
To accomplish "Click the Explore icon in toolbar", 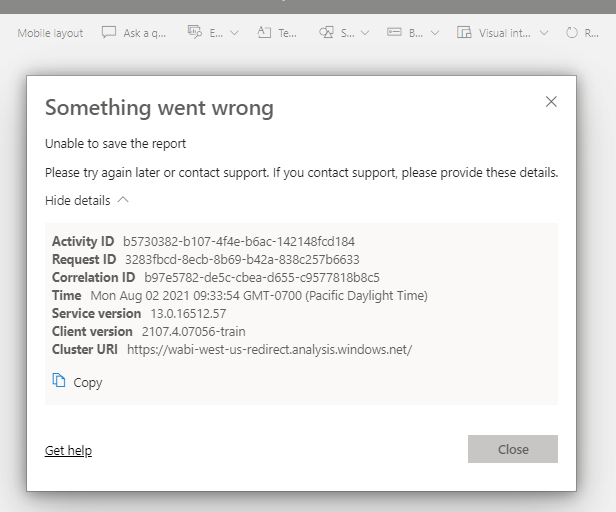I will pyautogui.click(x=194, y=32).
